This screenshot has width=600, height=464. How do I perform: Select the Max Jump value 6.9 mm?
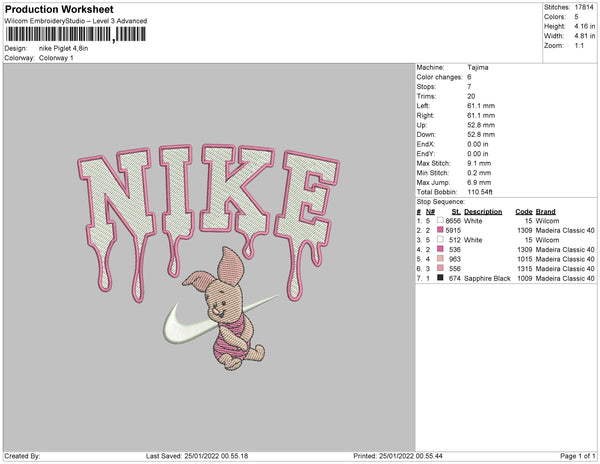point(479,182)
